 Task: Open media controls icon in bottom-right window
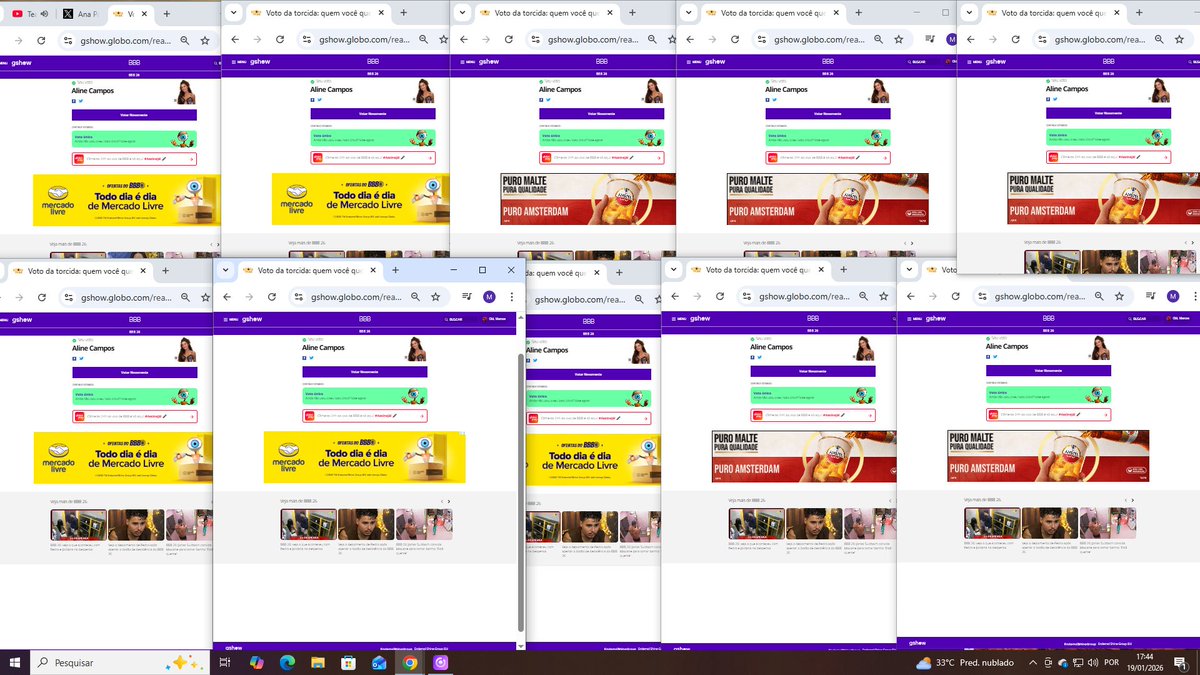coord(1152,296)
